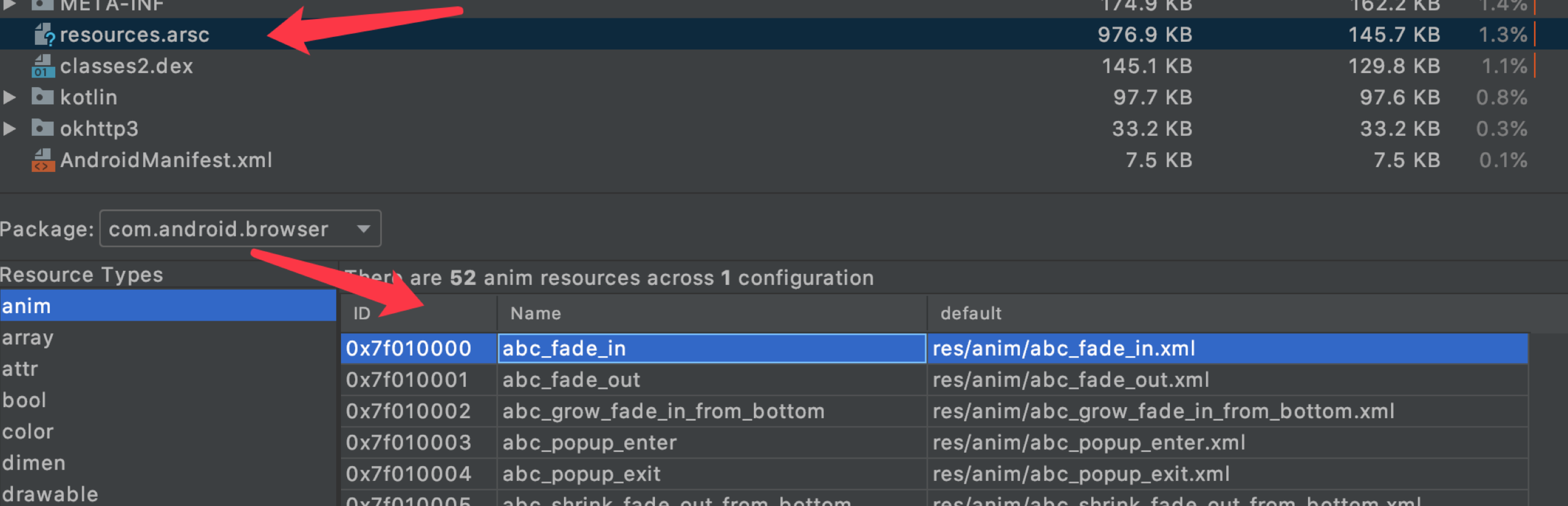Select the bool resource type
The width and height of the screenshot is (1568, 506).
click(x=168, y=400)
